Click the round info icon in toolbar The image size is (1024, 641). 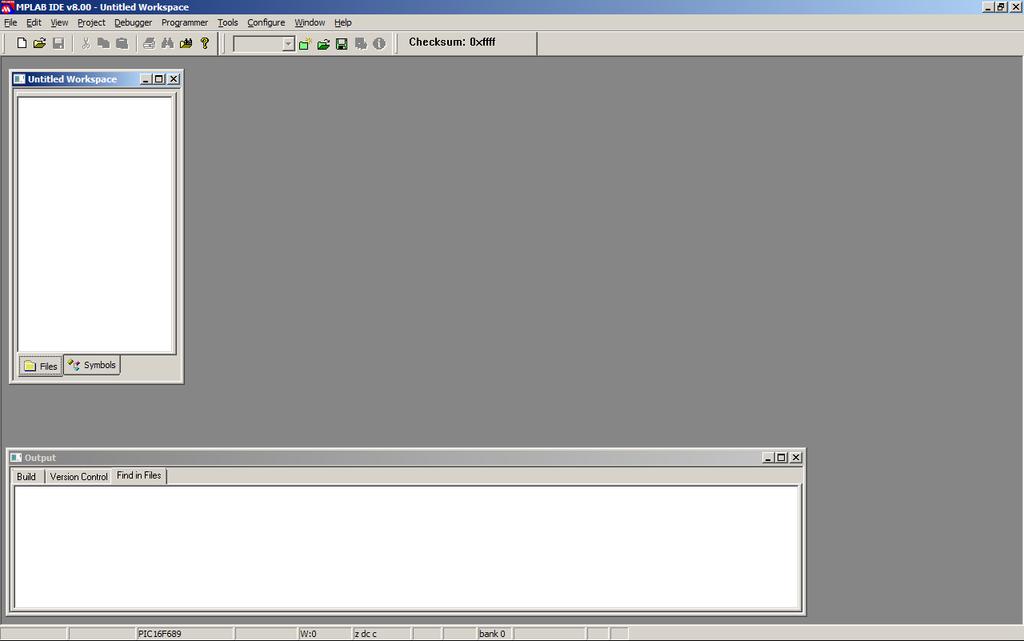379,44
